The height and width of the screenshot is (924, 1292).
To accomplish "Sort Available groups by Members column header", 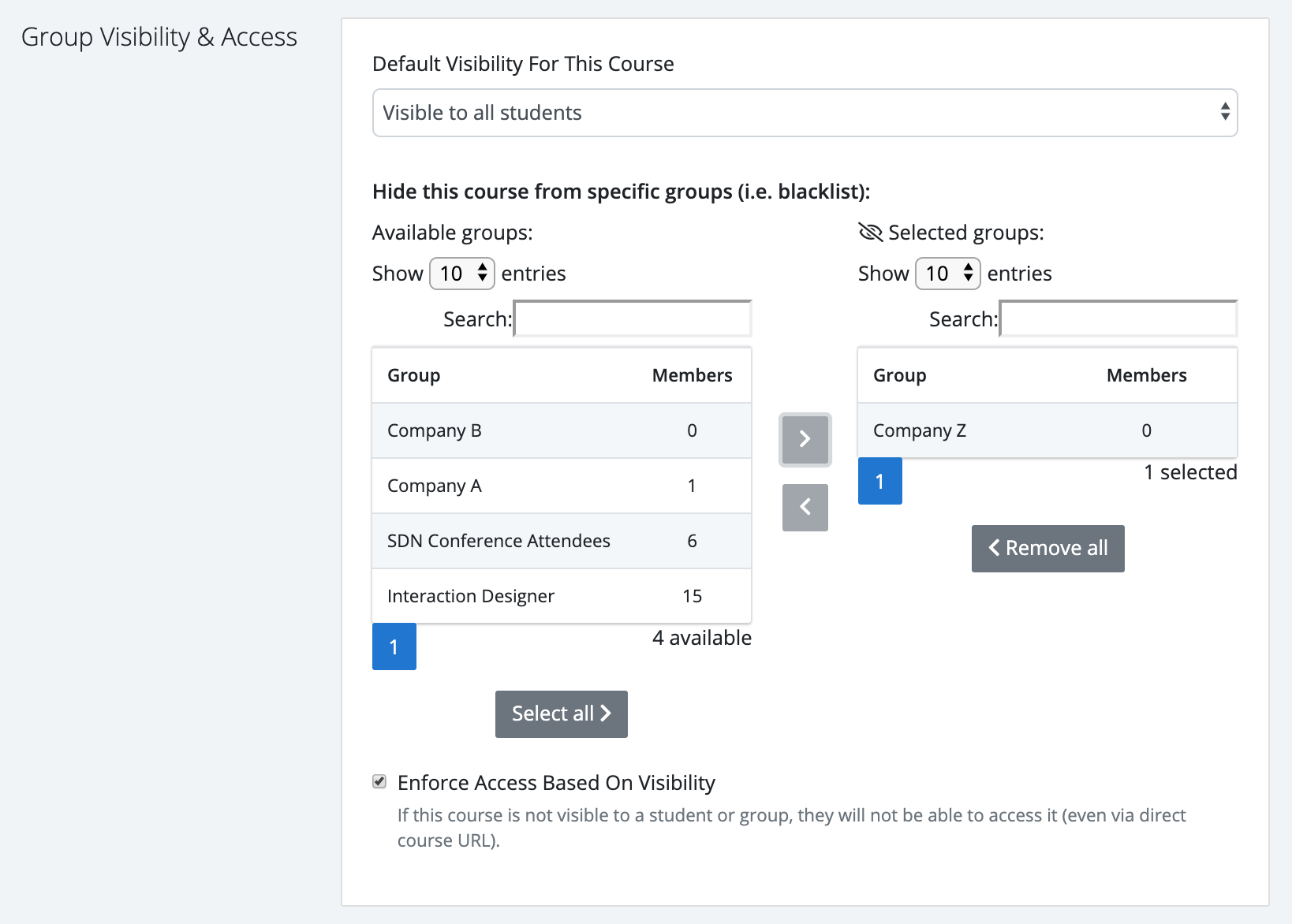I will 692,375.
